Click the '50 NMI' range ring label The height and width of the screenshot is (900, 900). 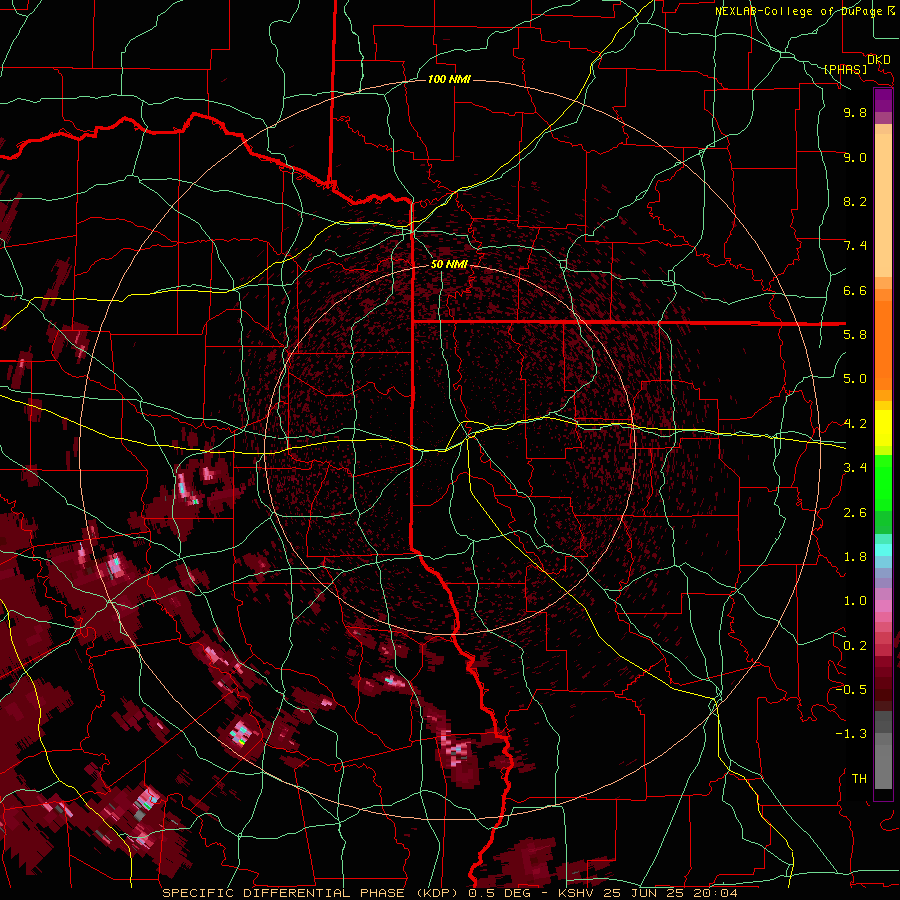point(449,264)
